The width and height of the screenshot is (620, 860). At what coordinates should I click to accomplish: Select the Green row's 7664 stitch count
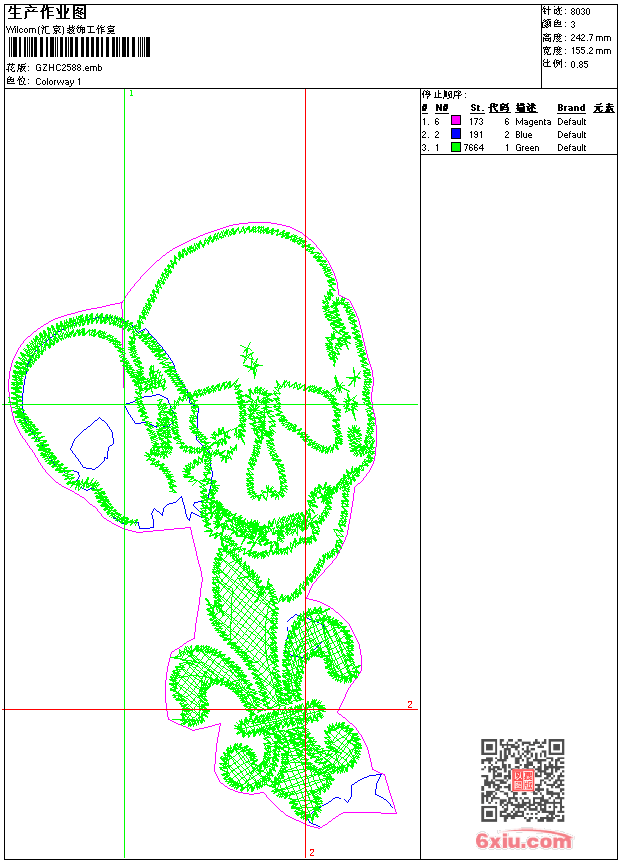point(473,148)
